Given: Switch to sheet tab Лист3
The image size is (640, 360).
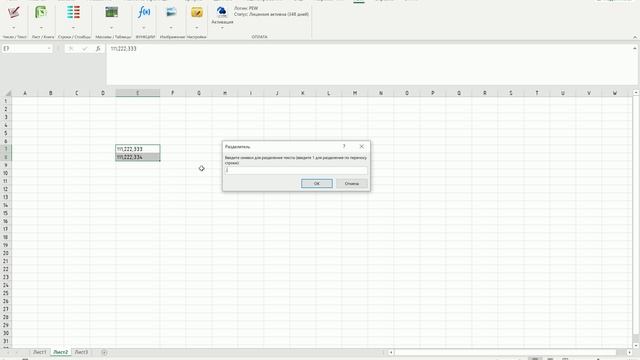Looking at the screenshot, I should tap(81, 352).
